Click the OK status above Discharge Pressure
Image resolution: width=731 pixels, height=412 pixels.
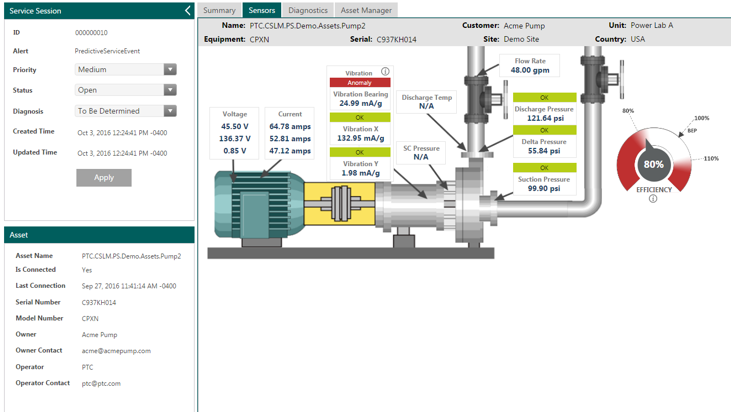545,97
